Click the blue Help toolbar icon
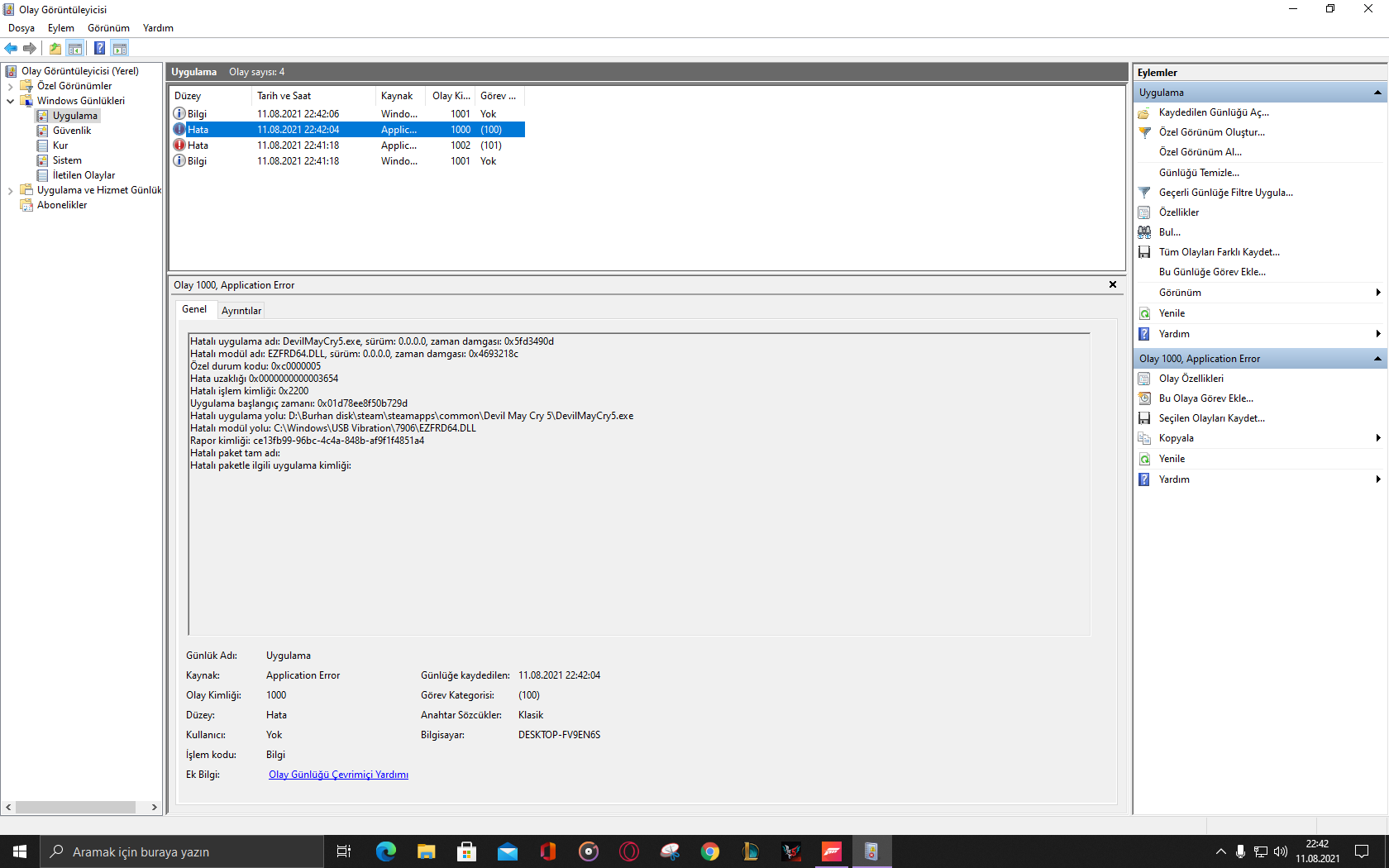The width and height of the screenshot is (1389, 868). 100,48
